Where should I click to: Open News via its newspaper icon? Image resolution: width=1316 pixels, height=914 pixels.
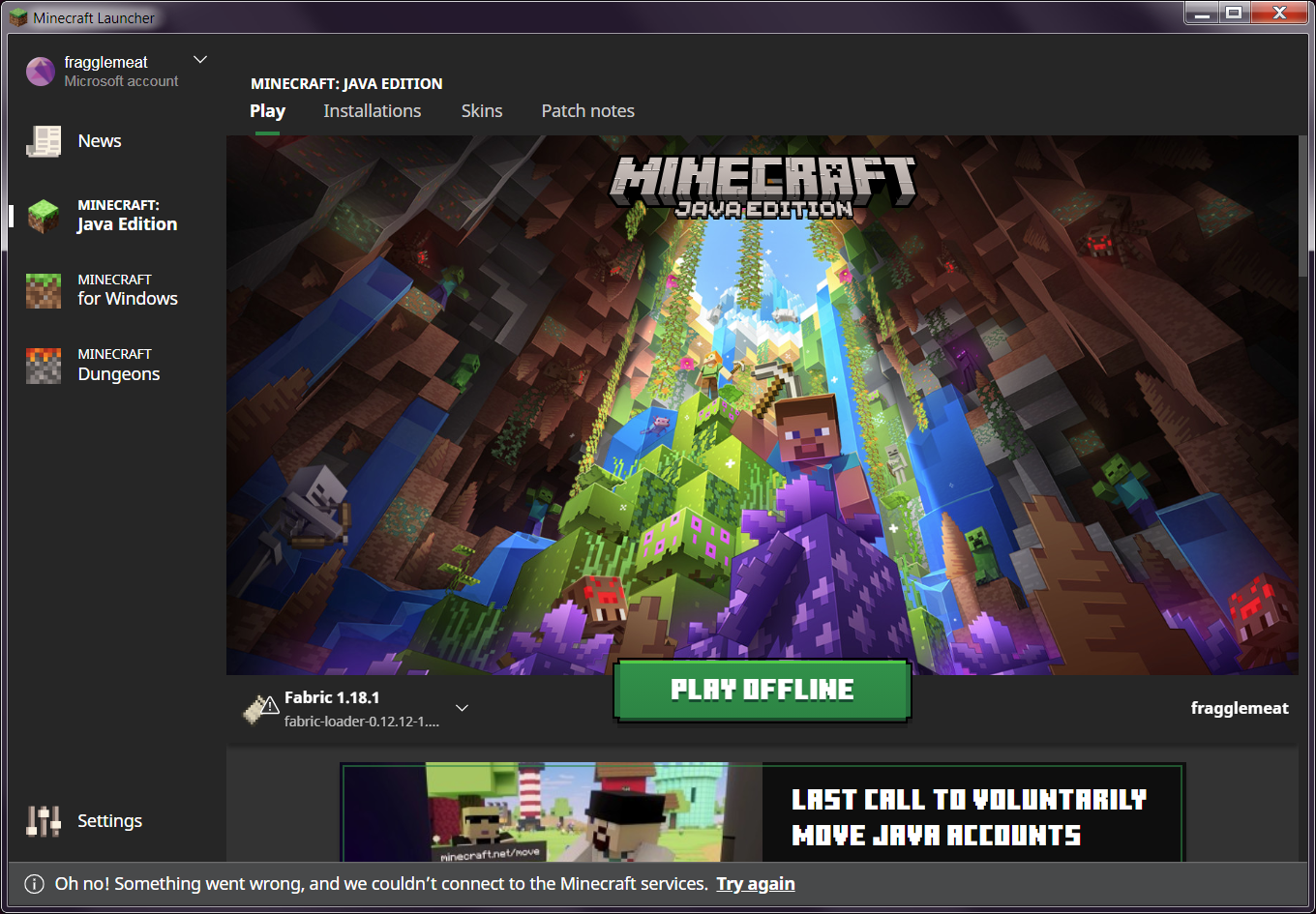(44, 141)
